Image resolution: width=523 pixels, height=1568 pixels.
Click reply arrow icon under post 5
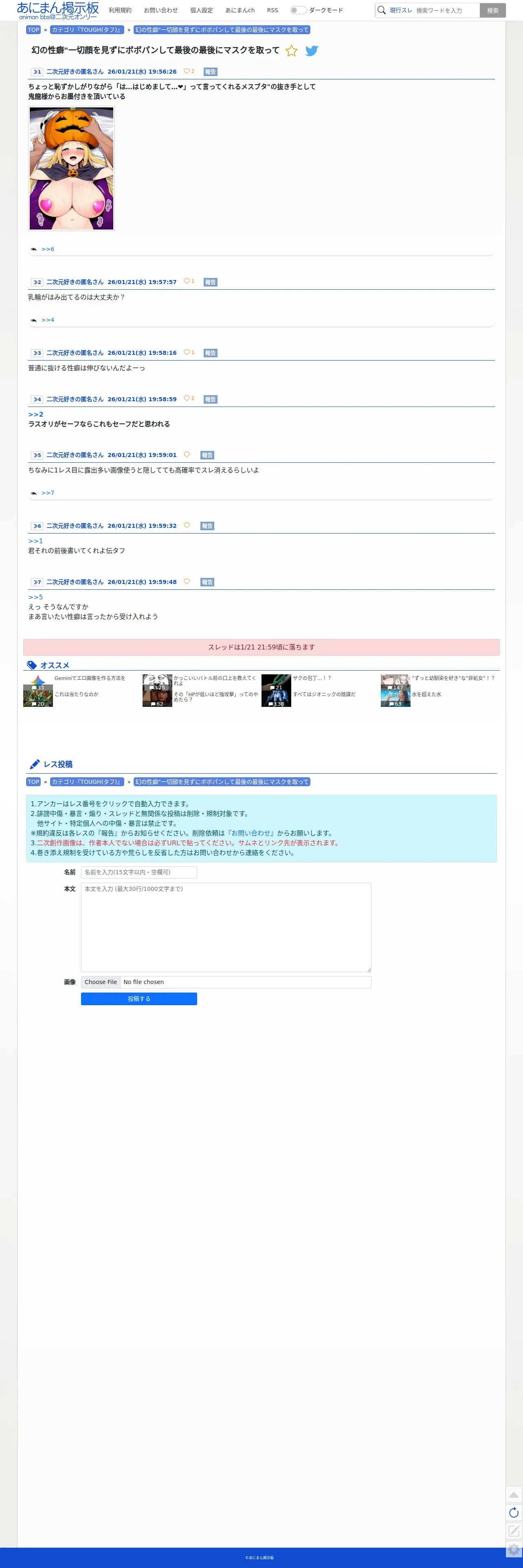(x=33, y=493)
